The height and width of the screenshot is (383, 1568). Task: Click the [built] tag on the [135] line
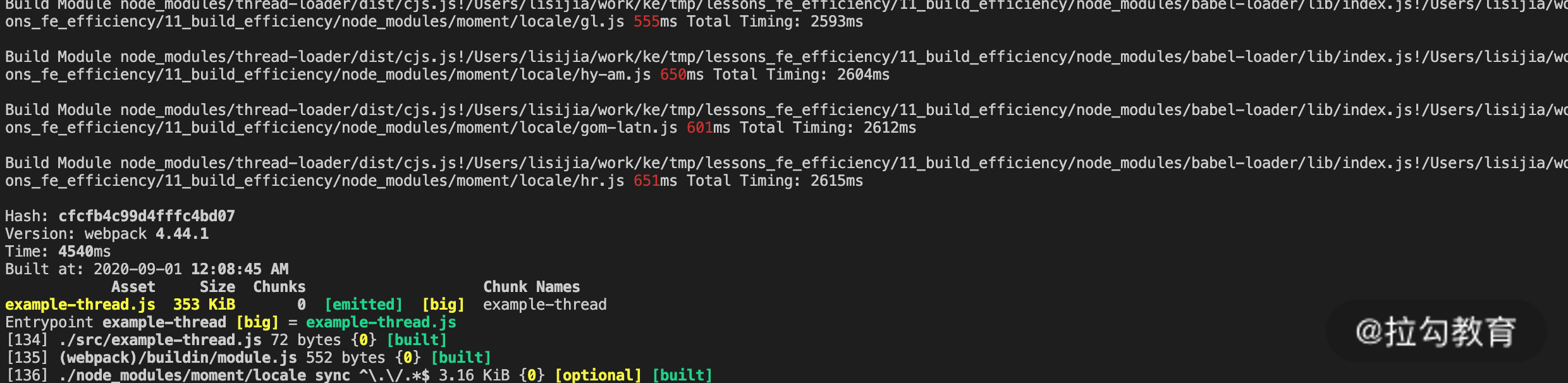coord(461,358)
